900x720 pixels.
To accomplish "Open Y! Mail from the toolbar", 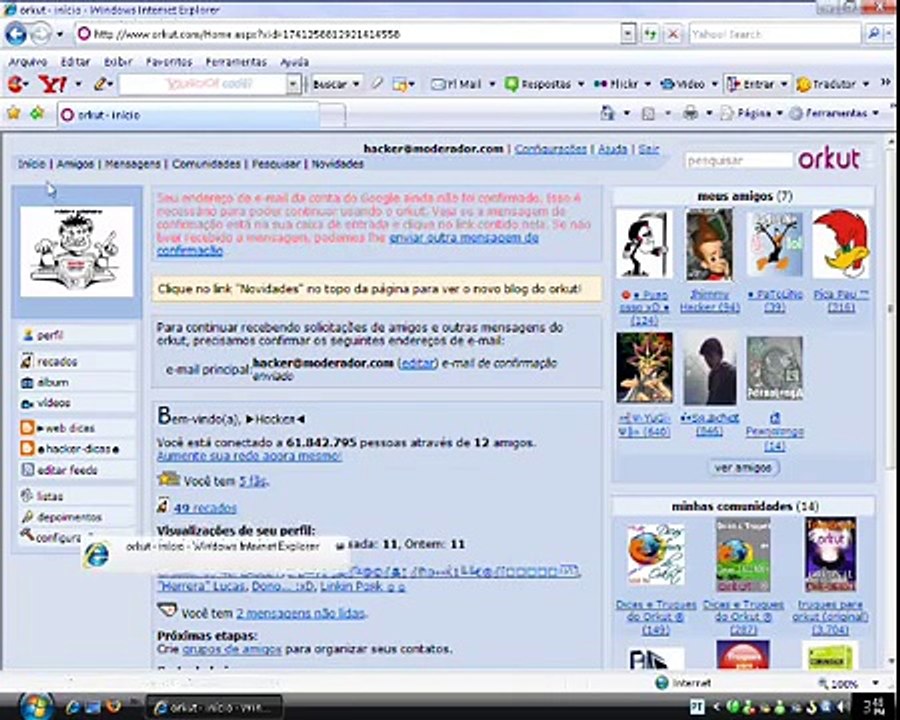I will [x=456, y=84].
